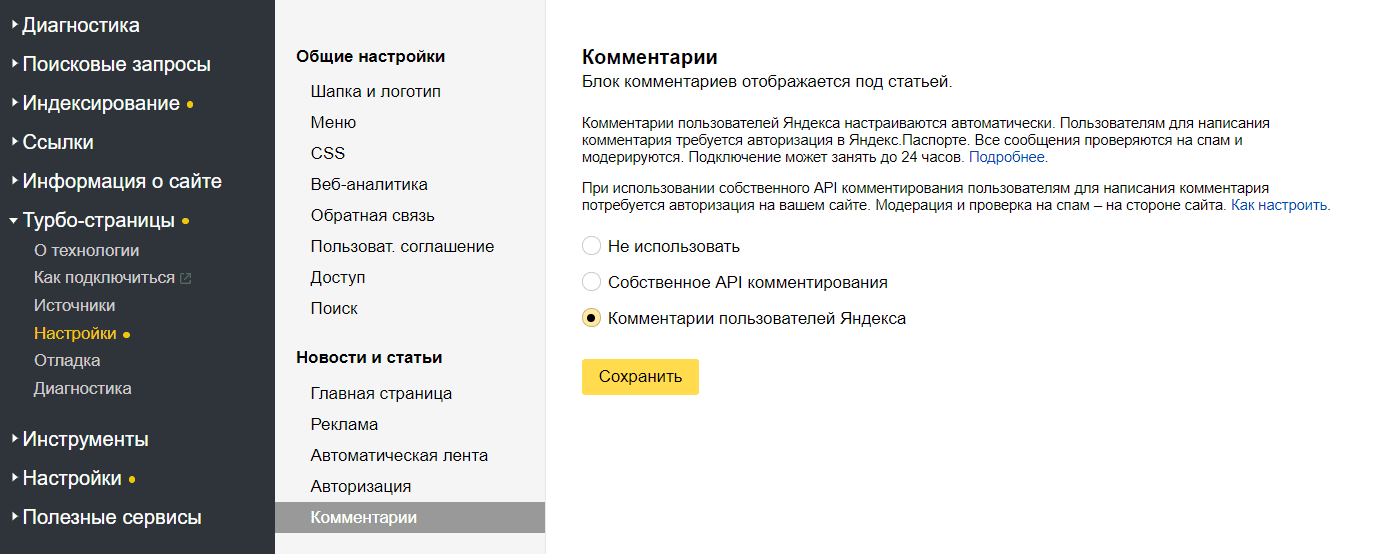Open Источники under Турбо-страницы
The width and height of the screenshot is (1386, 554).
click(x=74, y=305)
